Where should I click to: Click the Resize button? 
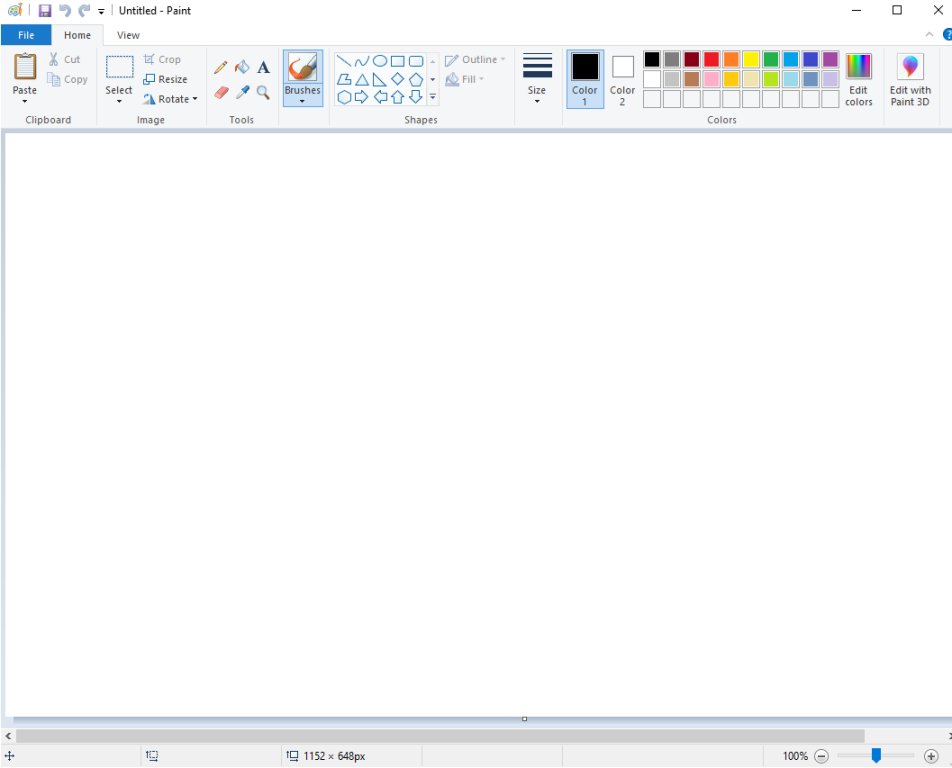[165, 80]
